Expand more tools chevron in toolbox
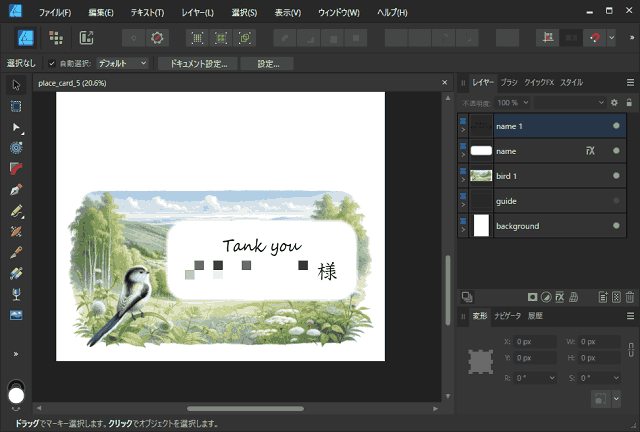Viewport: 640px width, 432px height. [16, 354]
